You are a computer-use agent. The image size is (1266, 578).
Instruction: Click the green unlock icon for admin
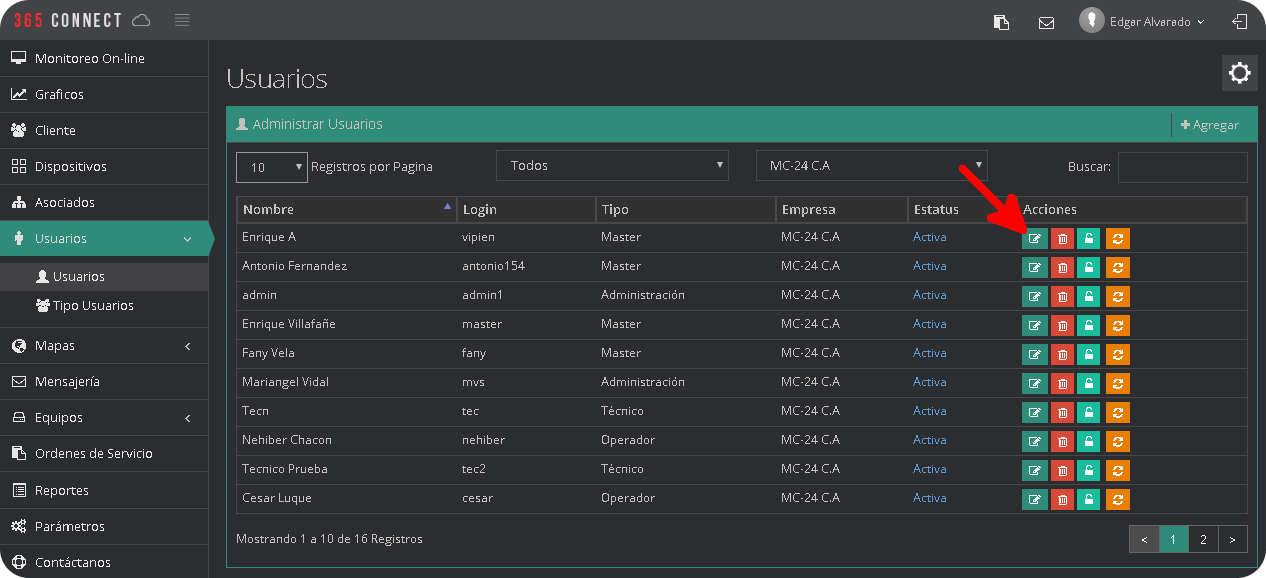click(1088, 296)
